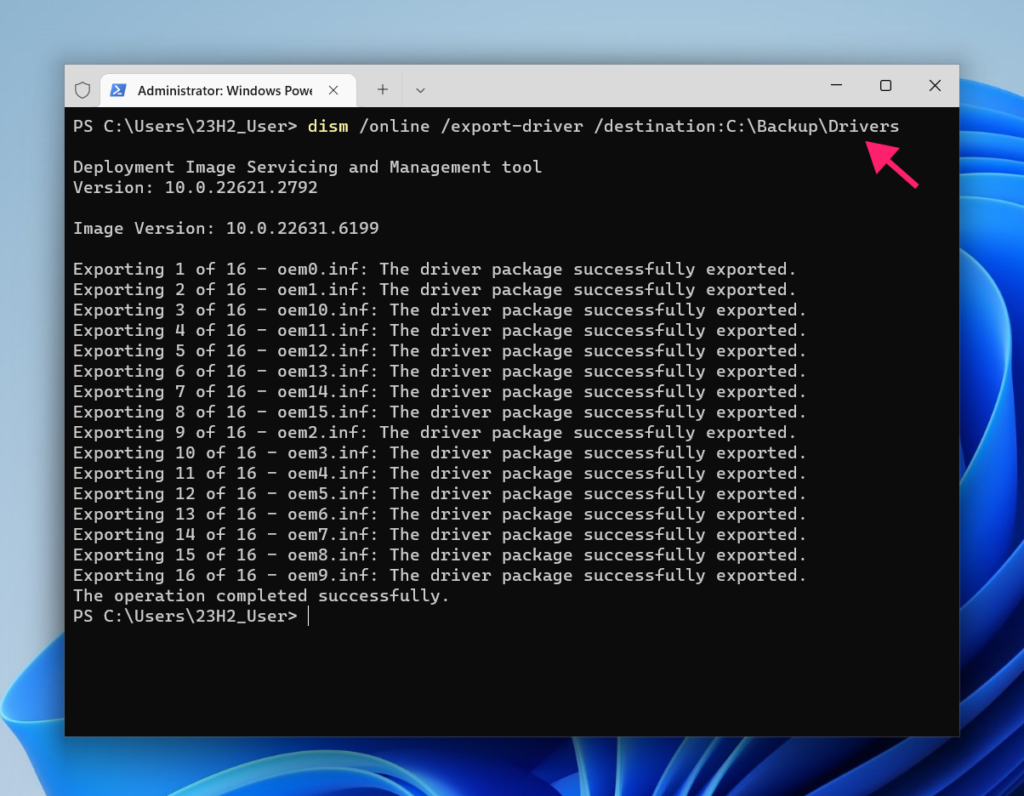Maximize the Terminal window
This screenshot has width=1024, height=796.
click(x=886, y=86)
